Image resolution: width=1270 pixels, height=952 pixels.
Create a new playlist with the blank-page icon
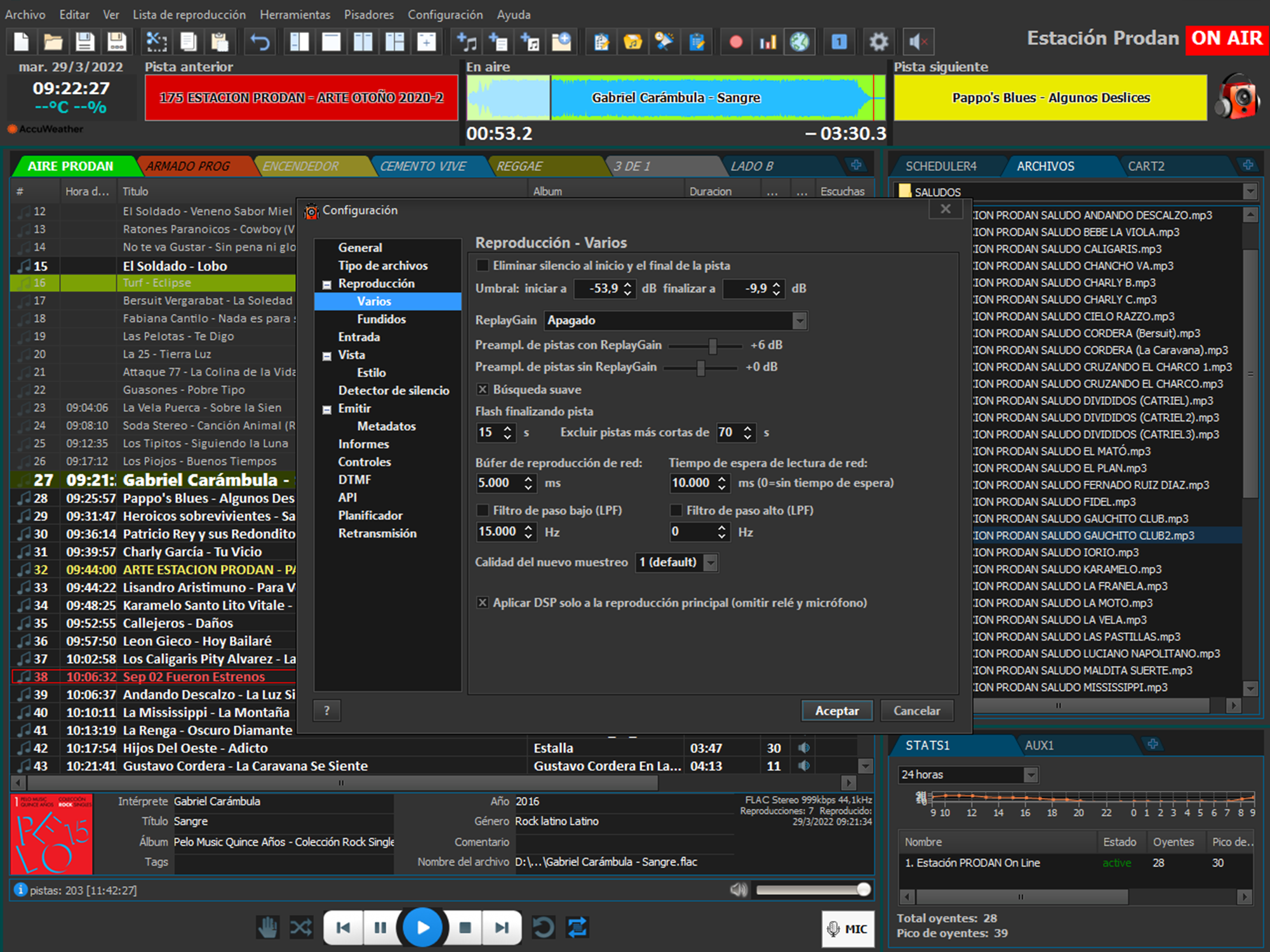click(x=22, y=42)
